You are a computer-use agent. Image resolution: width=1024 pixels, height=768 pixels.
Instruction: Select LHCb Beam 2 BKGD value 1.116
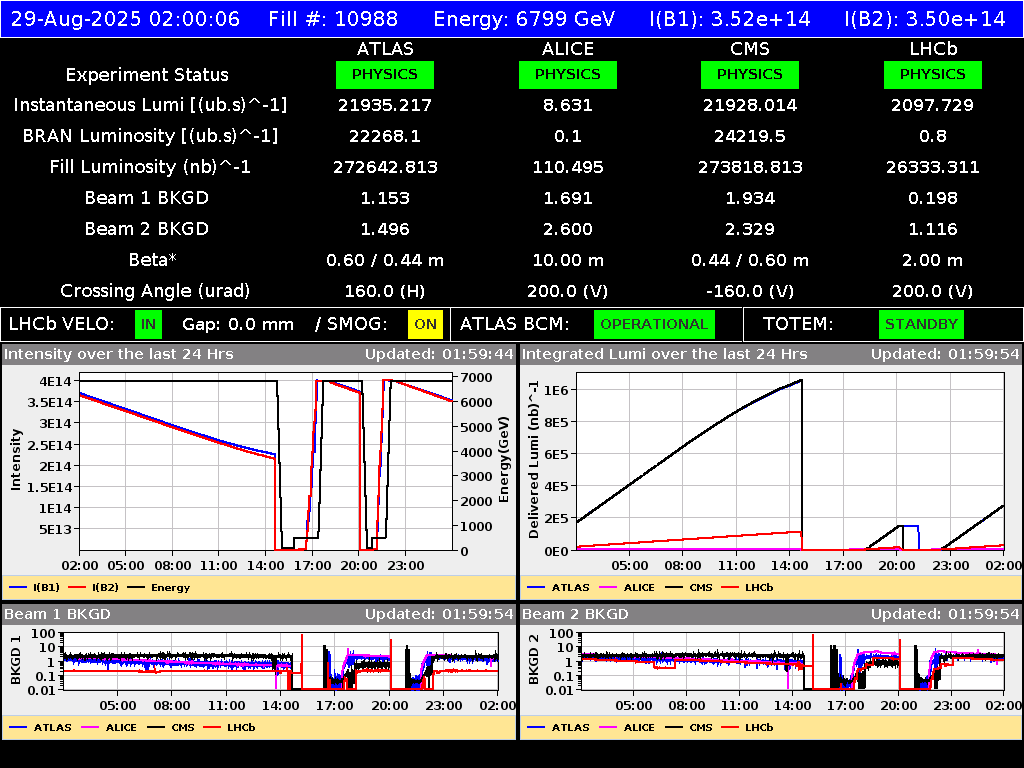click(x=933, y=229)
